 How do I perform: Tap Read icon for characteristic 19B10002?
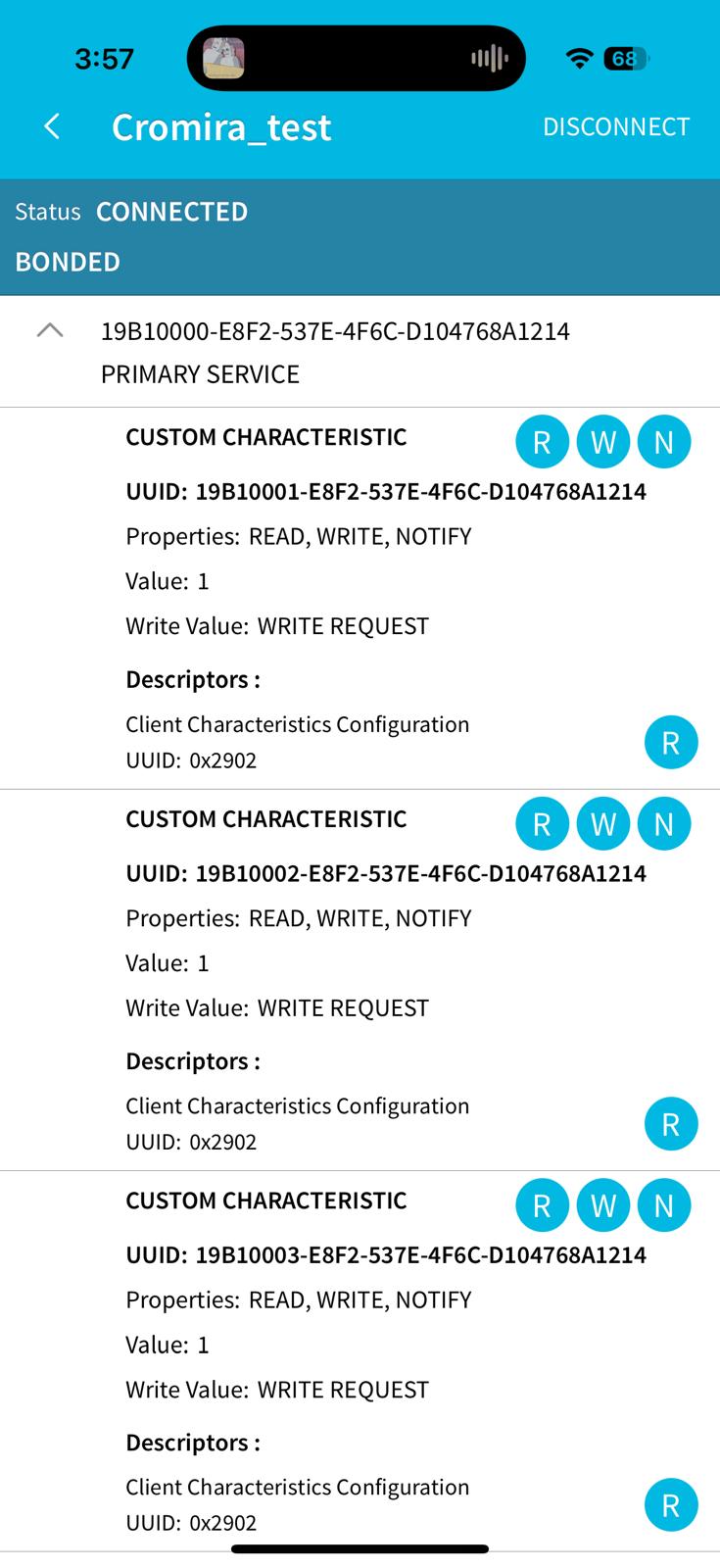point(542,824)
